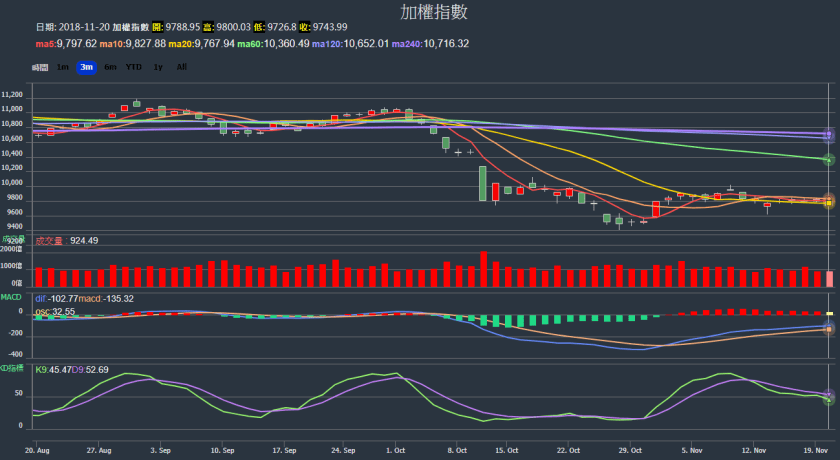Click the purple ma240 end-point marker
This screenshot has width=840, height=460.
[x=829, y=135]
